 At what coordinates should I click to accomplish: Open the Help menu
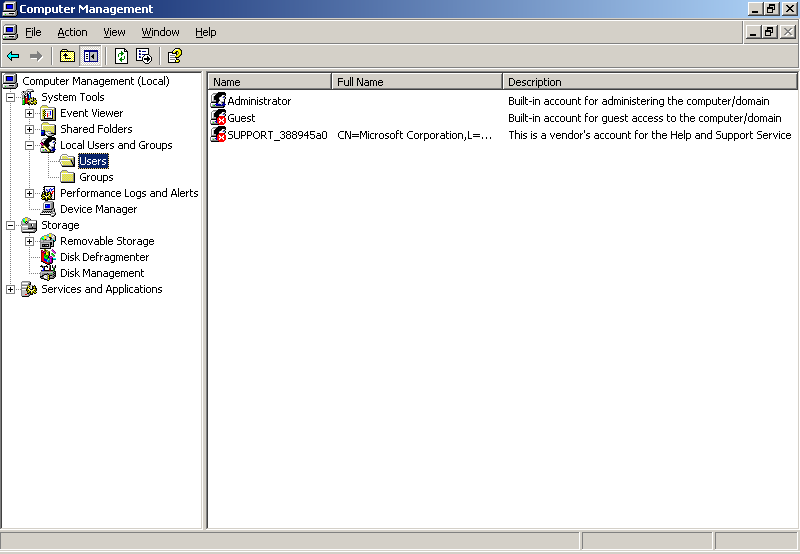pyautogui.click(x=206, y=32)
